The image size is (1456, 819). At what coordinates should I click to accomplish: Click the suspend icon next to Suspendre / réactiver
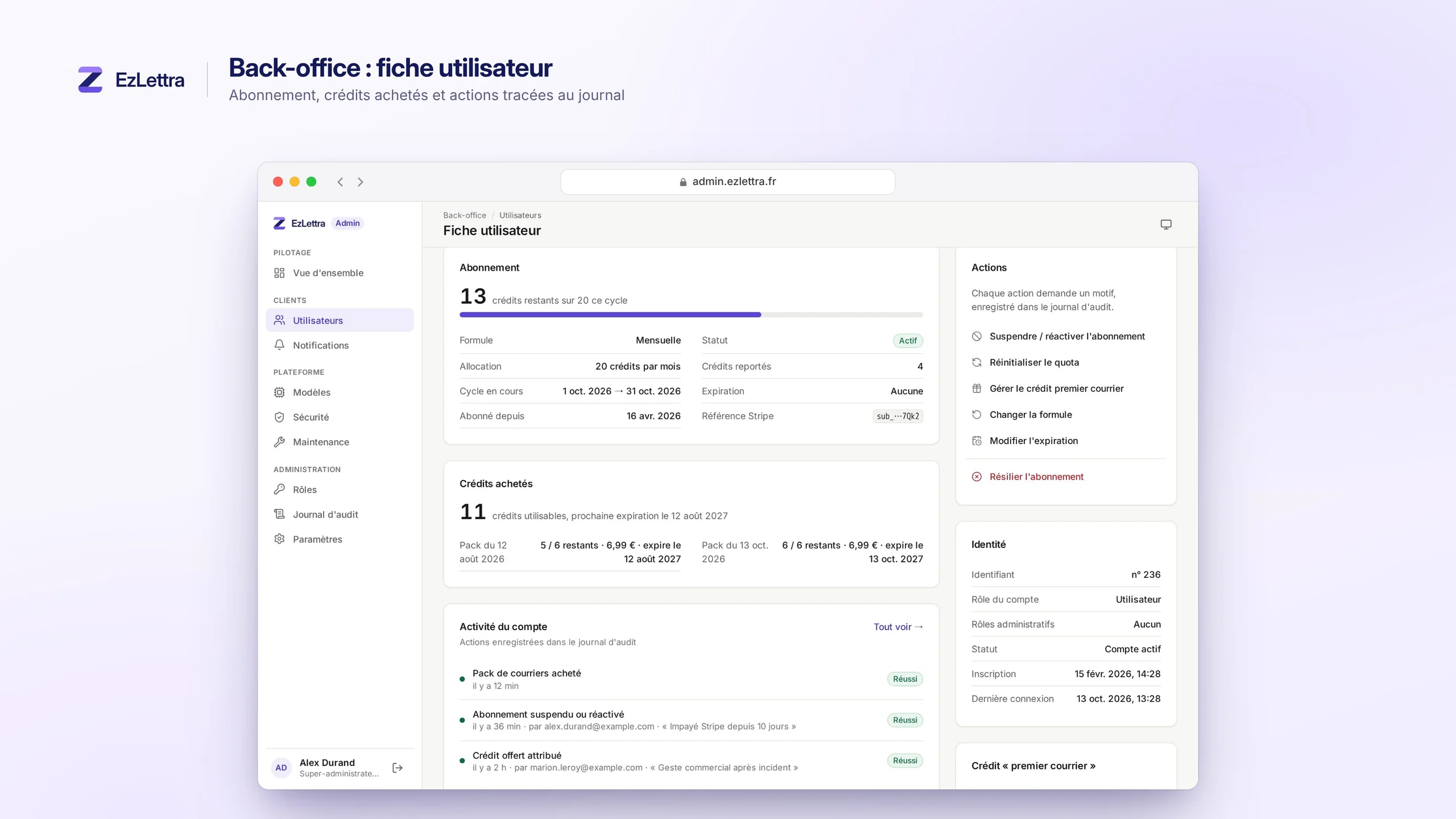coord(977,336)
